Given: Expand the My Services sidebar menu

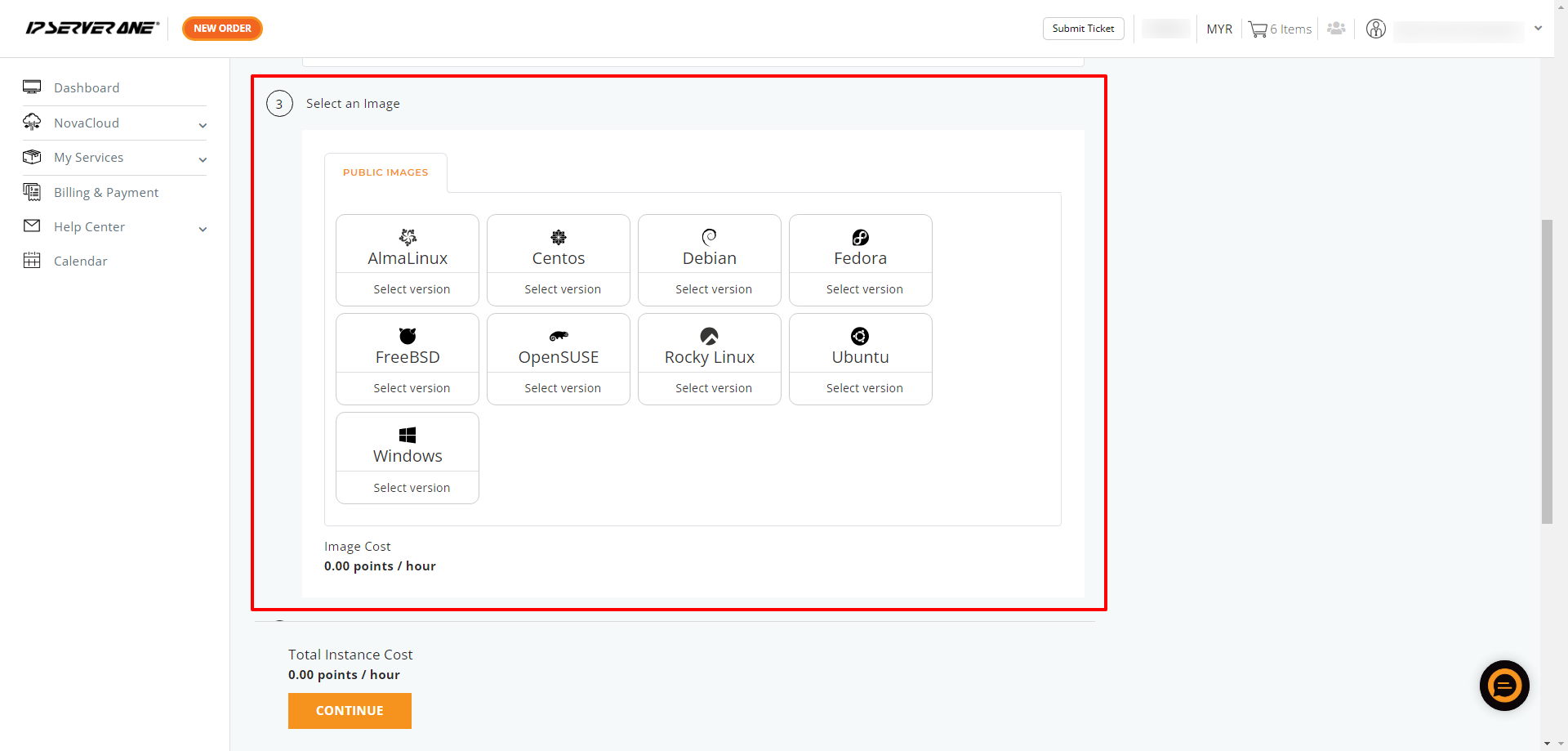Looking at the screenshot, I should pos(203,159).
